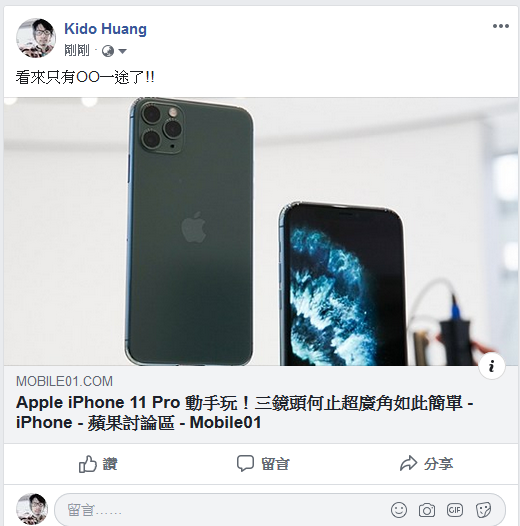Insert a GIF in the comment
This screenshot has width=520, height=526.
coord(455,510)
